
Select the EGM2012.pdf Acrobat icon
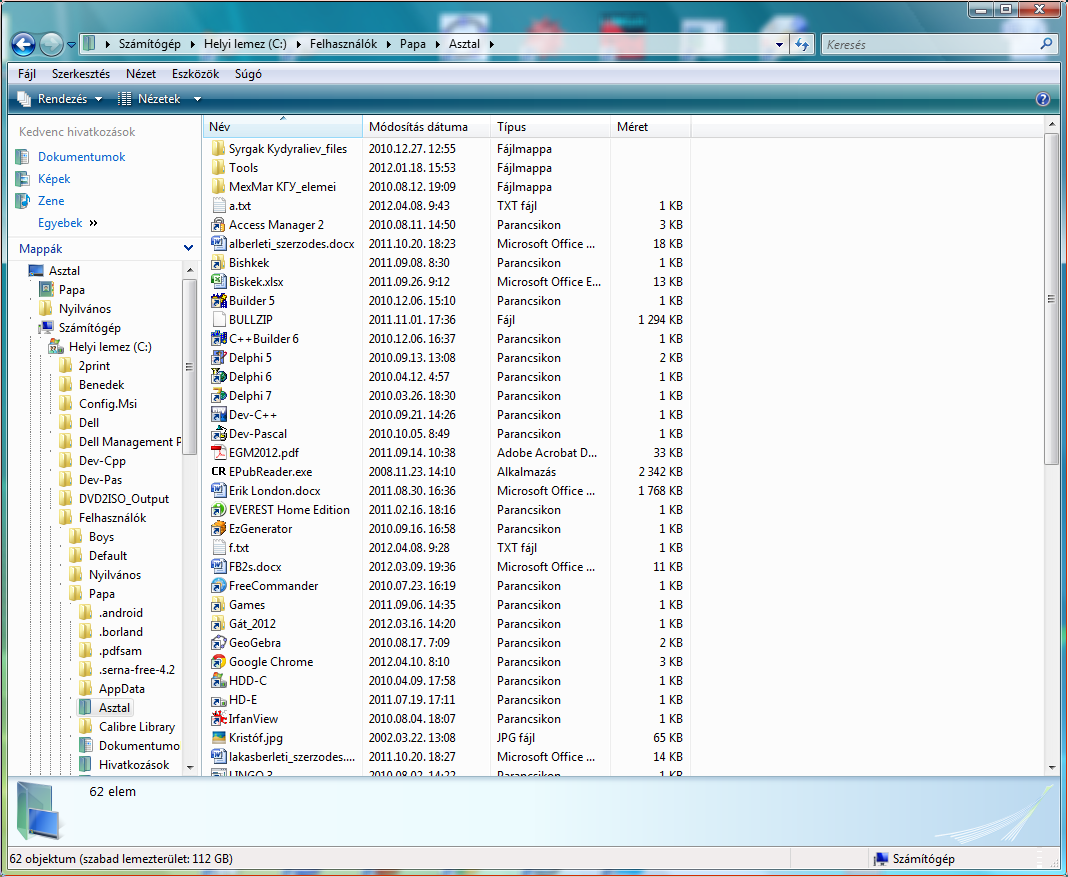(x=218, y=453)
